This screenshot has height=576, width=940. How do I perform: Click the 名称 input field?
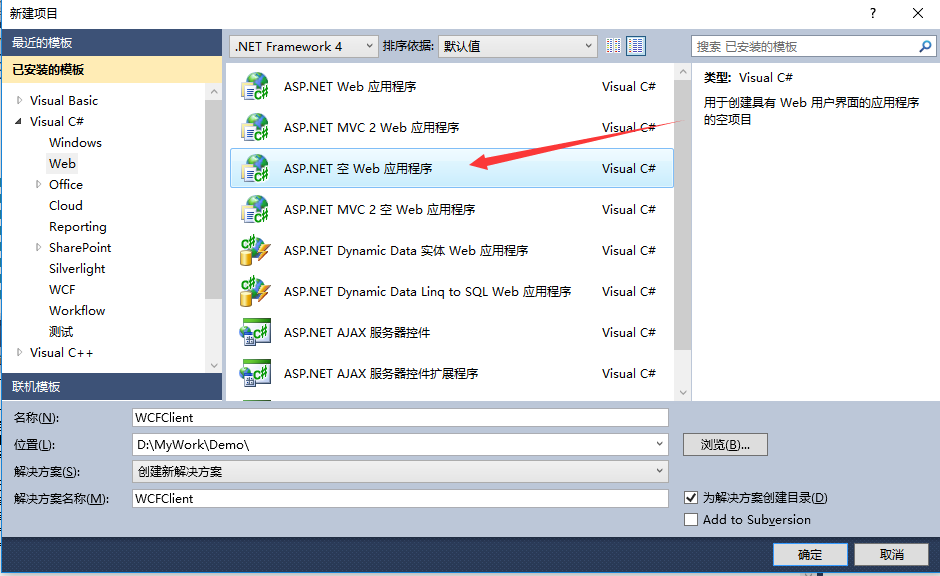[x=400, y=418]
